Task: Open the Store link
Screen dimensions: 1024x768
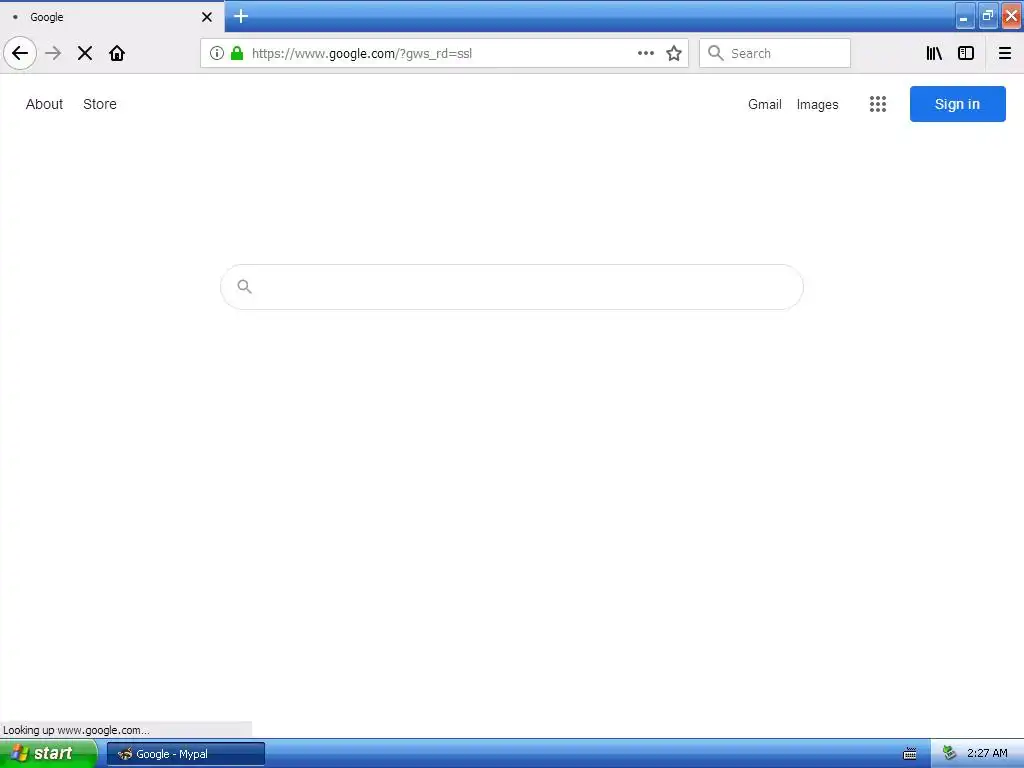Action: point(100,104)
